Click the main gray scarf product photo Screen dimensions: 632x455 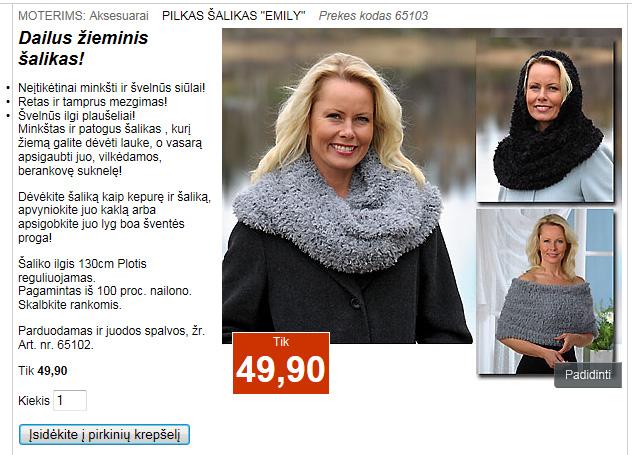(x=347, y=186)
